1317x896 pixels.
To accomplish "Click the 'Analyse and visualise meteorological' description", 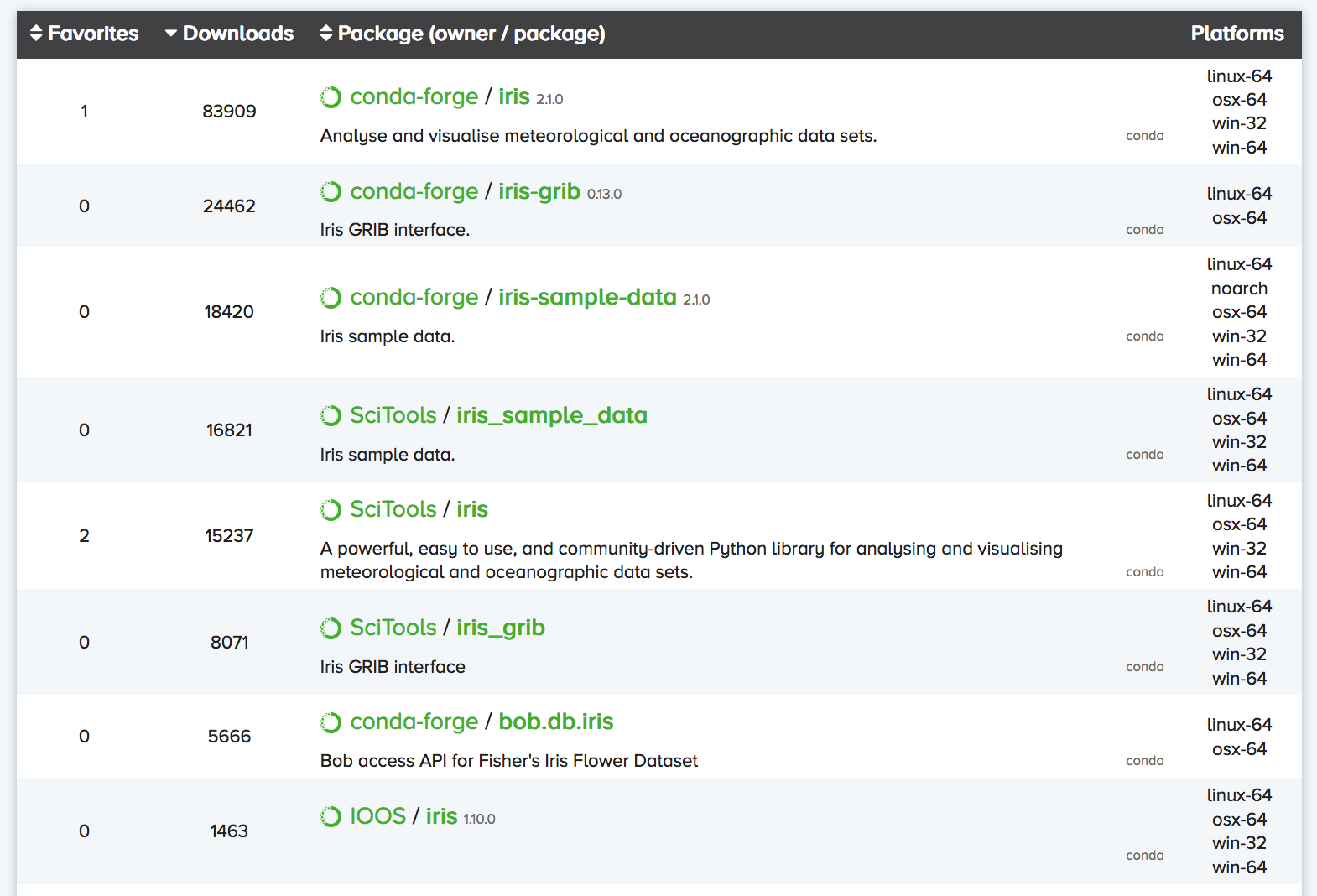I will pyautogui.click(x=598, y=136).
